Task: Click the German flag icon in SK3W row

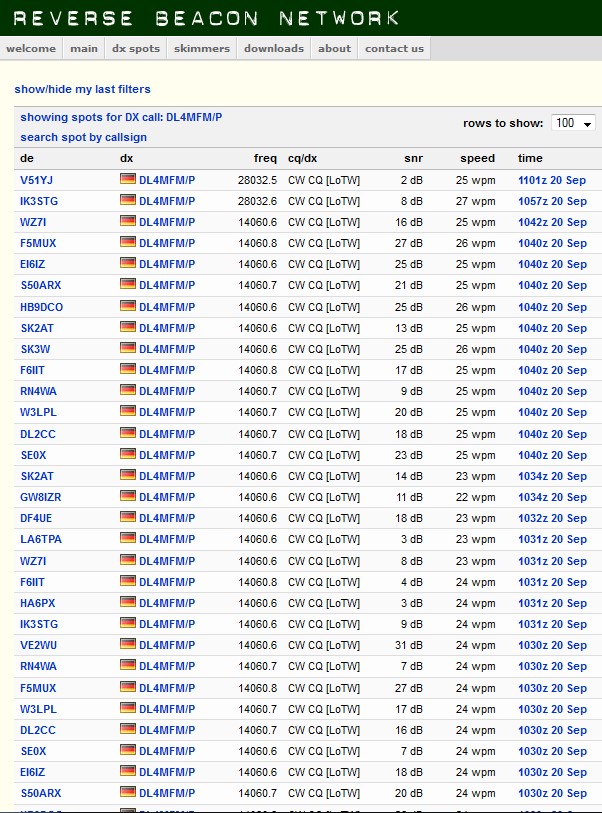Action: point(127,349)
